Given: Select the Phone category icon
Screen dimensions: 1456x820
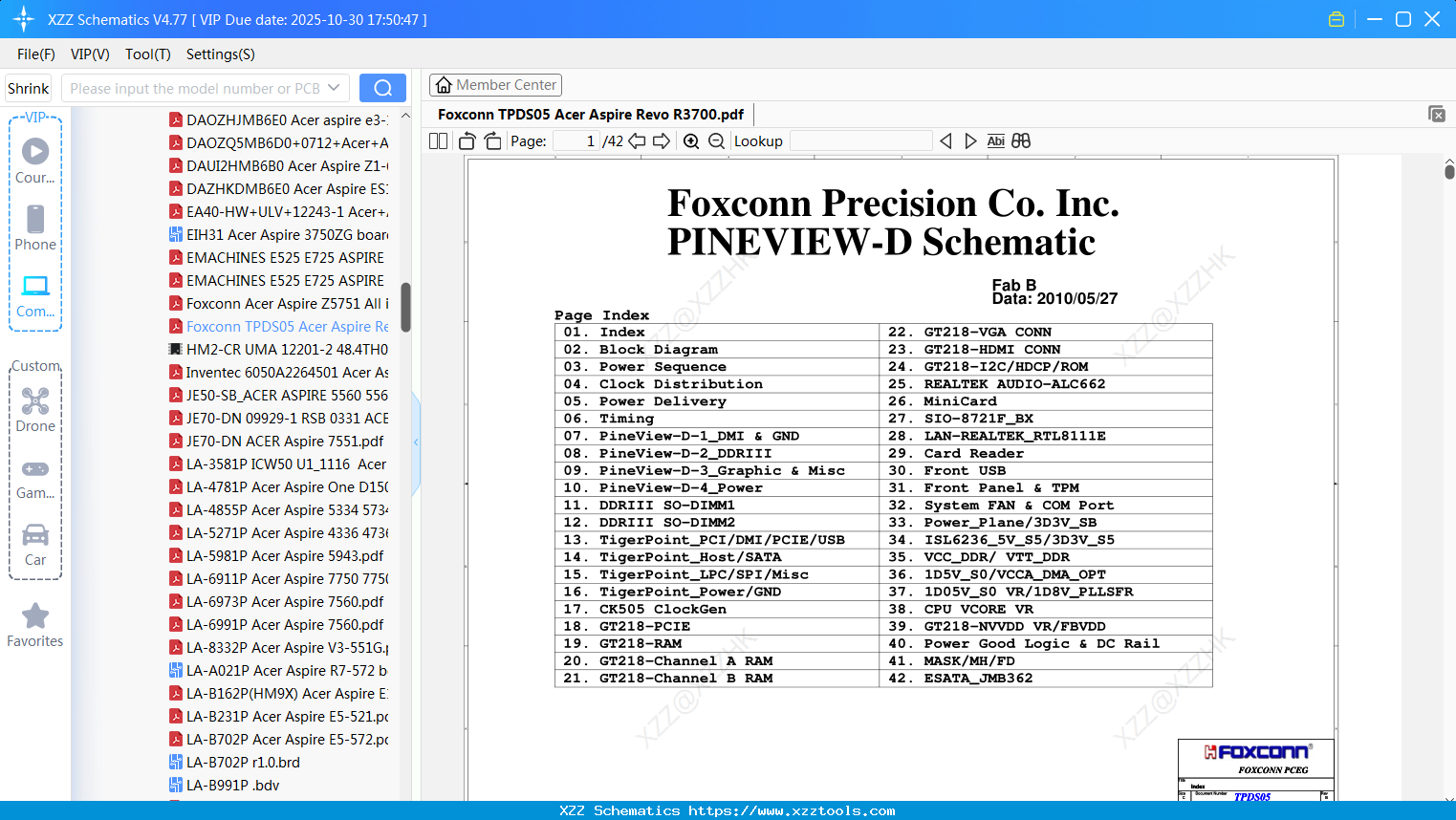Looking at the screenshot, I should [35, 228].
